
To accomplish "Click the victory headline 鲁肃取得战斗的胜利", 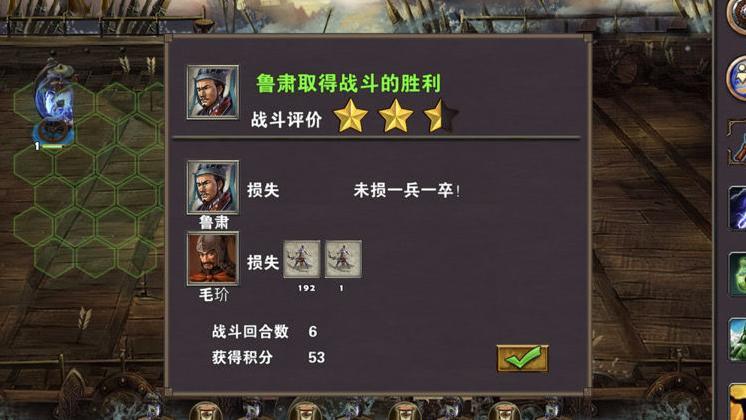I will pyautogui.click(x=348, y=84).
